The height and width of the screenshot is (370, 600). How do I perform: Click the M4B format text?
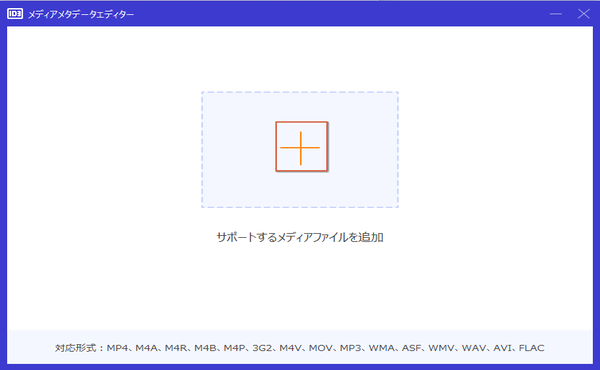coord(205,348)
